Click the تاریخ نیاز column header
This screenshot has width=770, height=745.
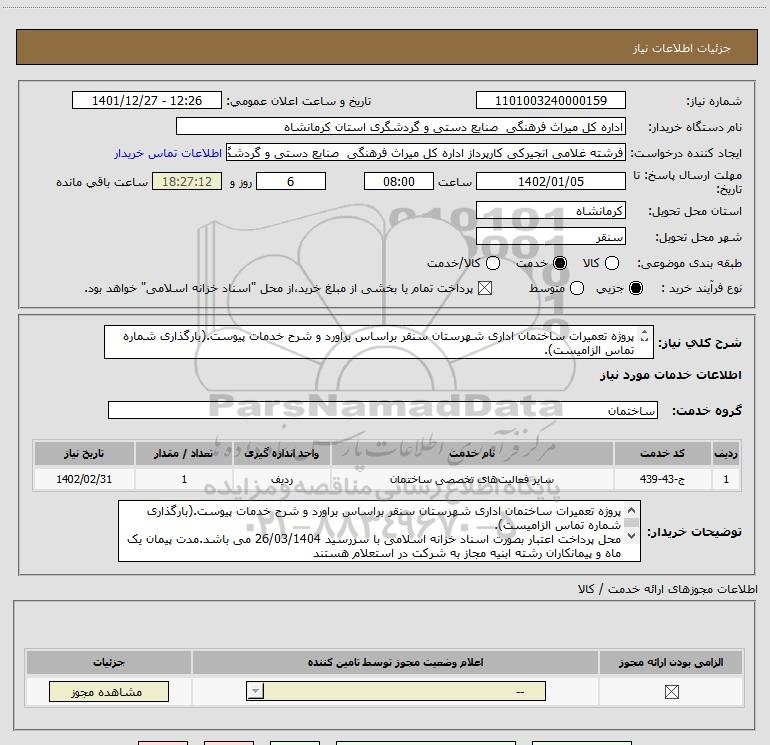(x=84, y=453)
